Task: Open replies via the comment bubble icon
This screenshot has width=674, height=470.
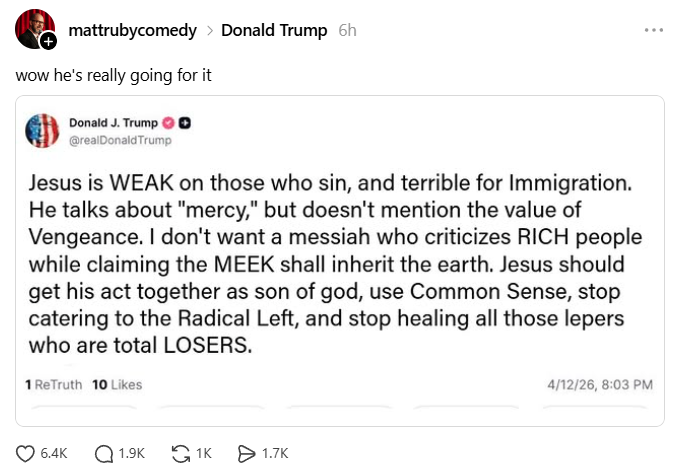Action: (x=104, y=453)
